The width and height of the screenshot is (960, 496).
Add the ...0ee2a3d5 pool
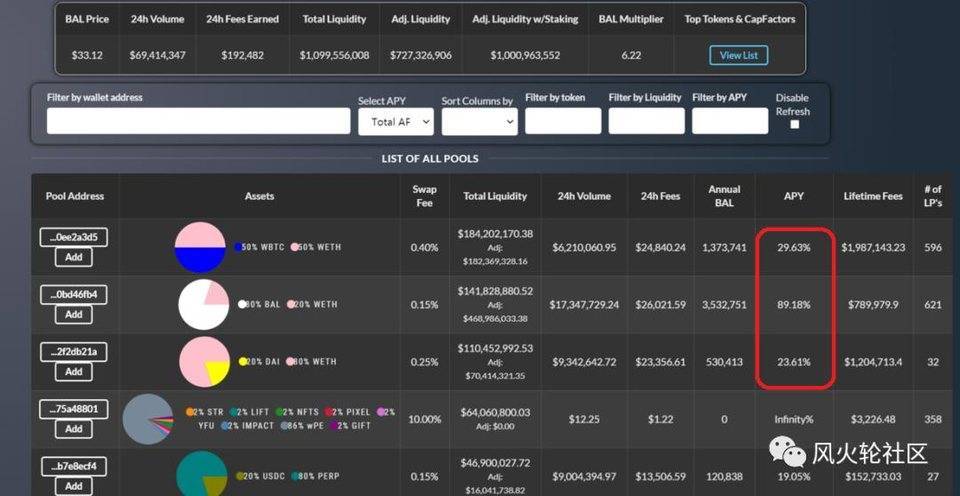click(x=74, y=257)
